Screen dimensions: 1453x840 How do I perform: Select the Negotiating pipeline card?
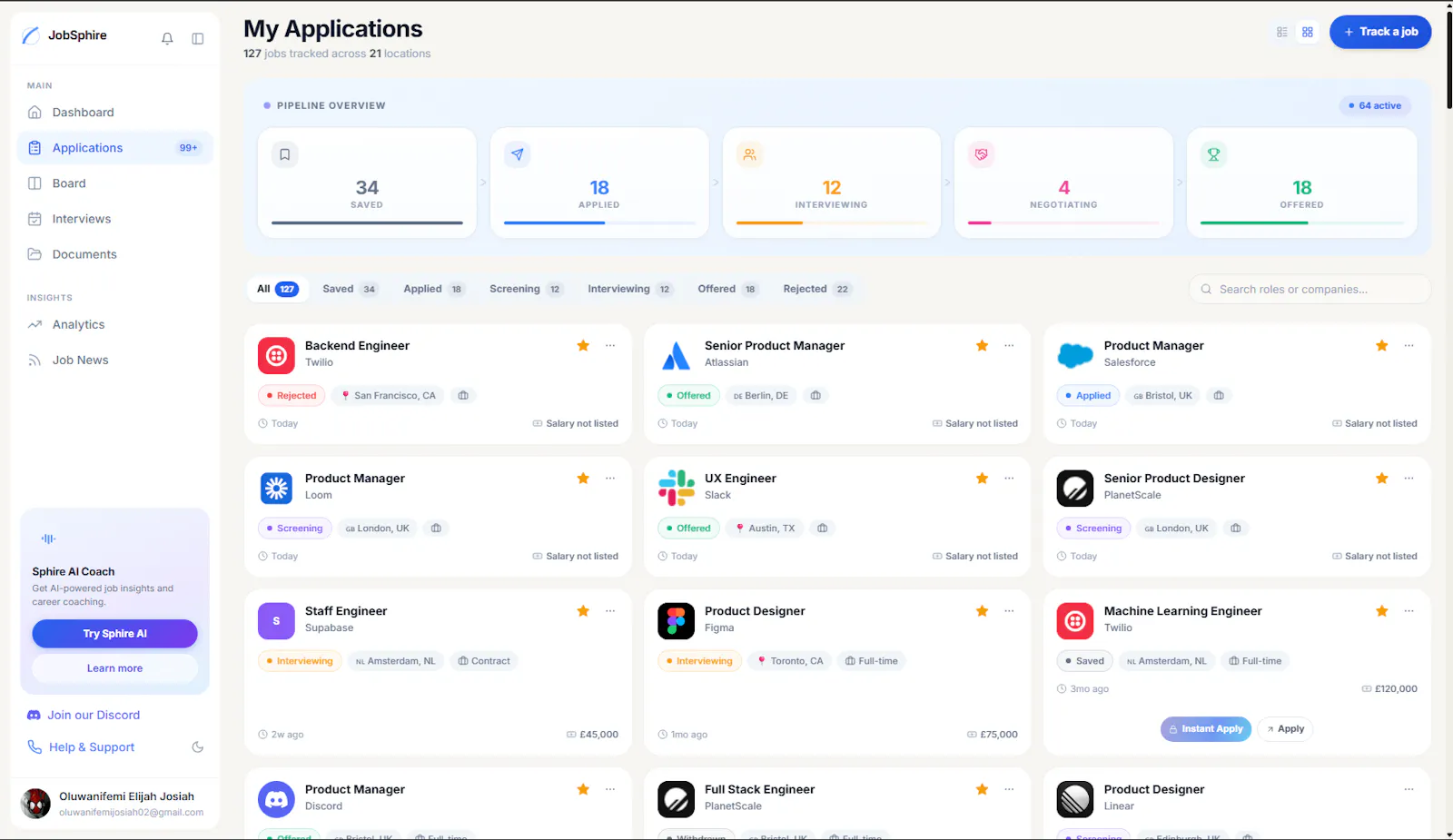(1063, 183)
